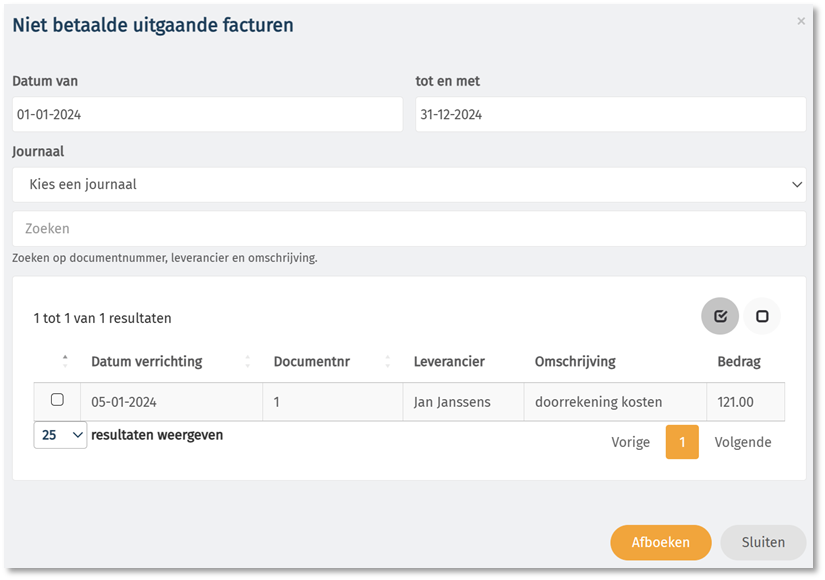Close the dialog with the X icon

tap(801, 21)
